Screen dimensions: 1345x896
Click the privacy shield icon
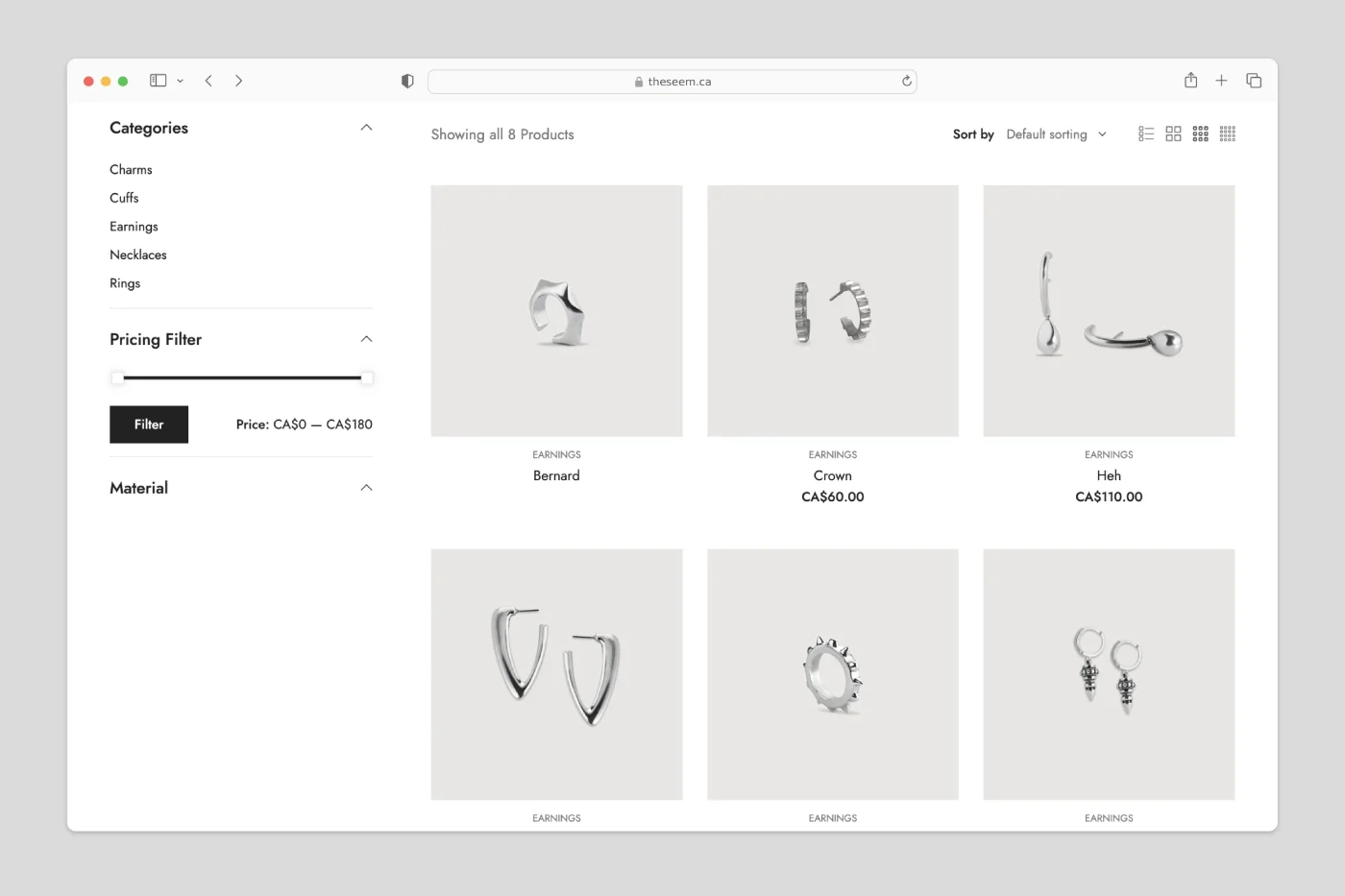tap(407, 82)
